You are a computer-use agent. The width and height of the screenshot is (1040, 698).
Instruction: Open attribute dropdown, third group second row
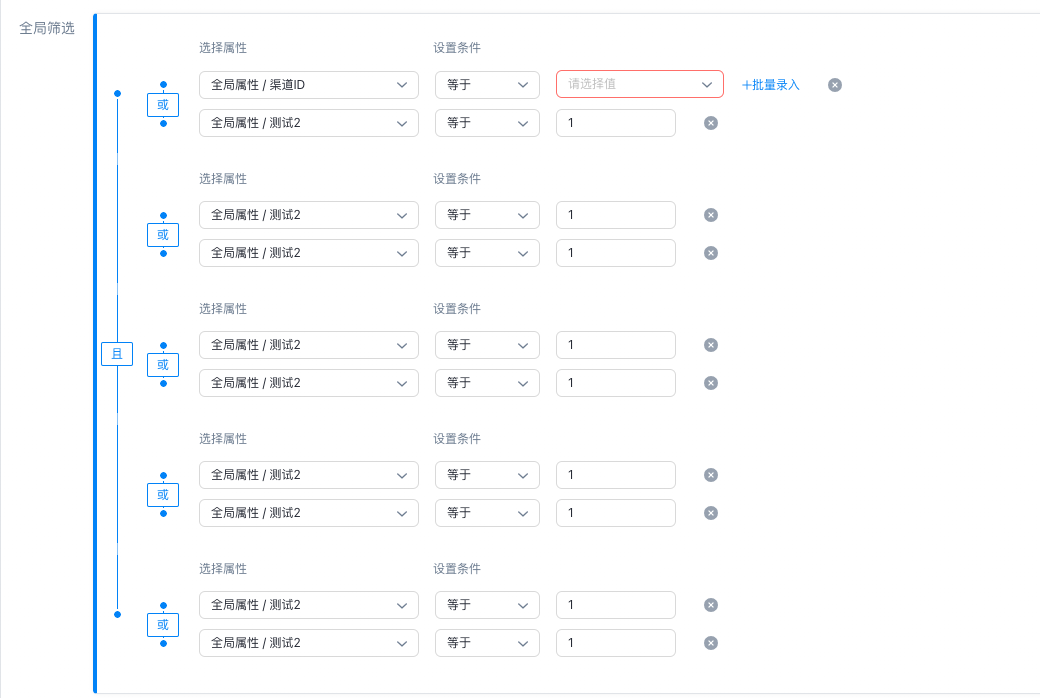point(308,383)
